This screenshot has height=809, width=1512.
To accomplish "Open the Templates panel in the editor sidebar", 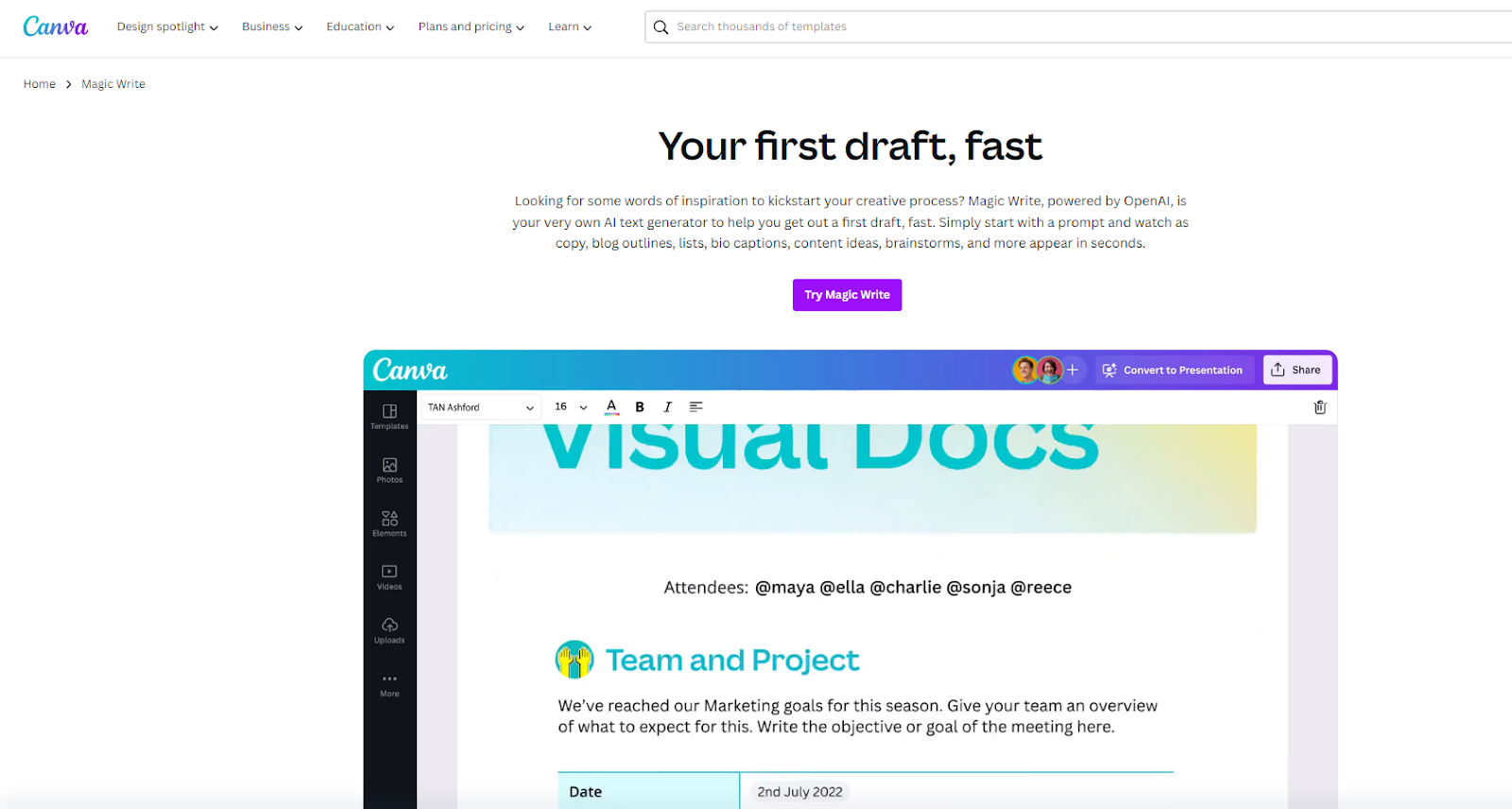I will [389, 416].
